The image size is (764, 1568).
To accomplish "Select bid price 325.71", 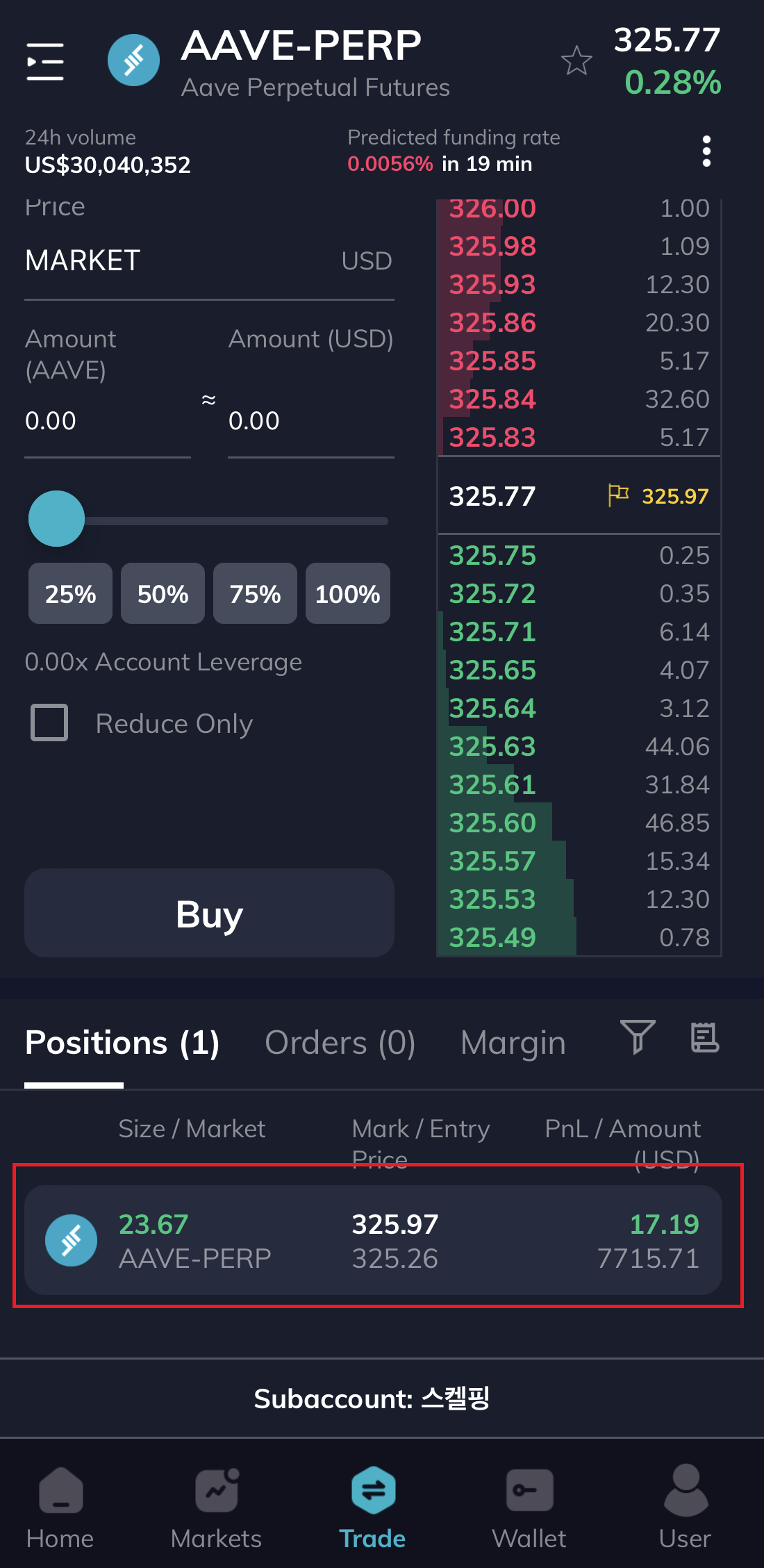I will [x=492, y=632].
